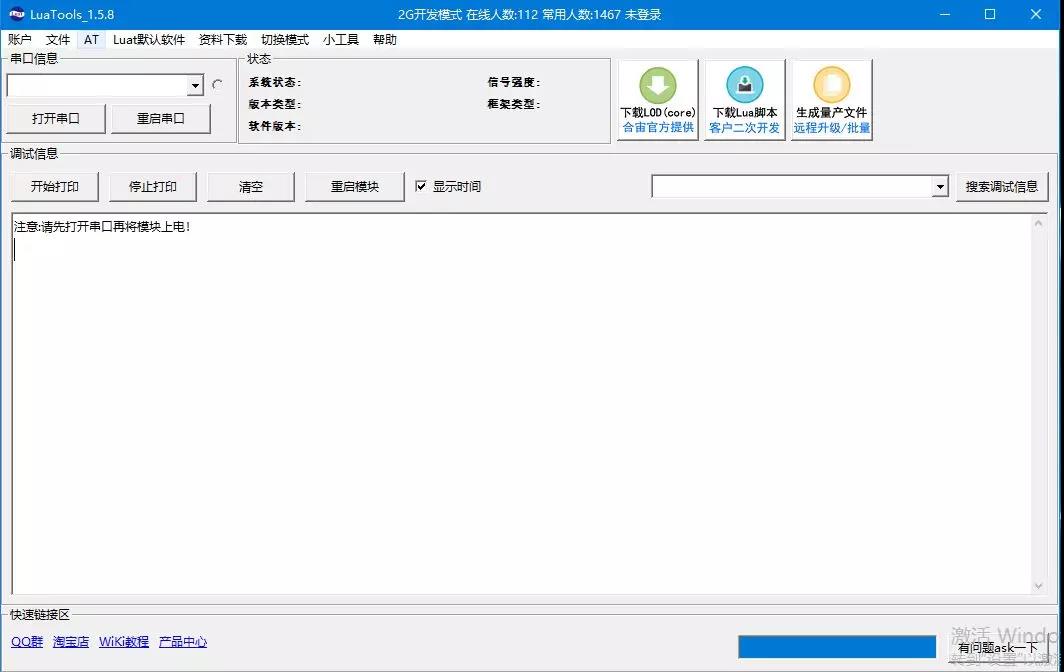Viewport: 1064px width, 672px height.
Task: Minimize the LuaTools window
Action: [945, 14]
